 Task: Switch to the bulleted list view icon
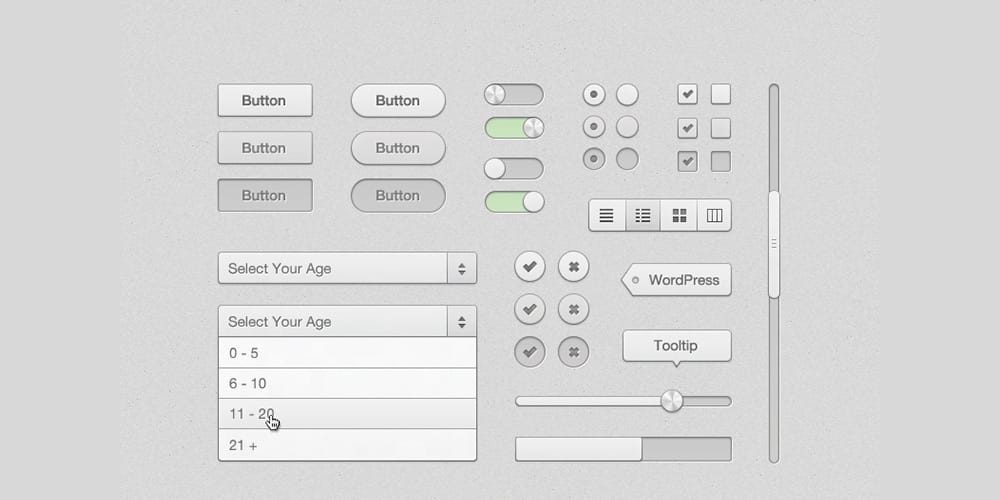[643, 215]
